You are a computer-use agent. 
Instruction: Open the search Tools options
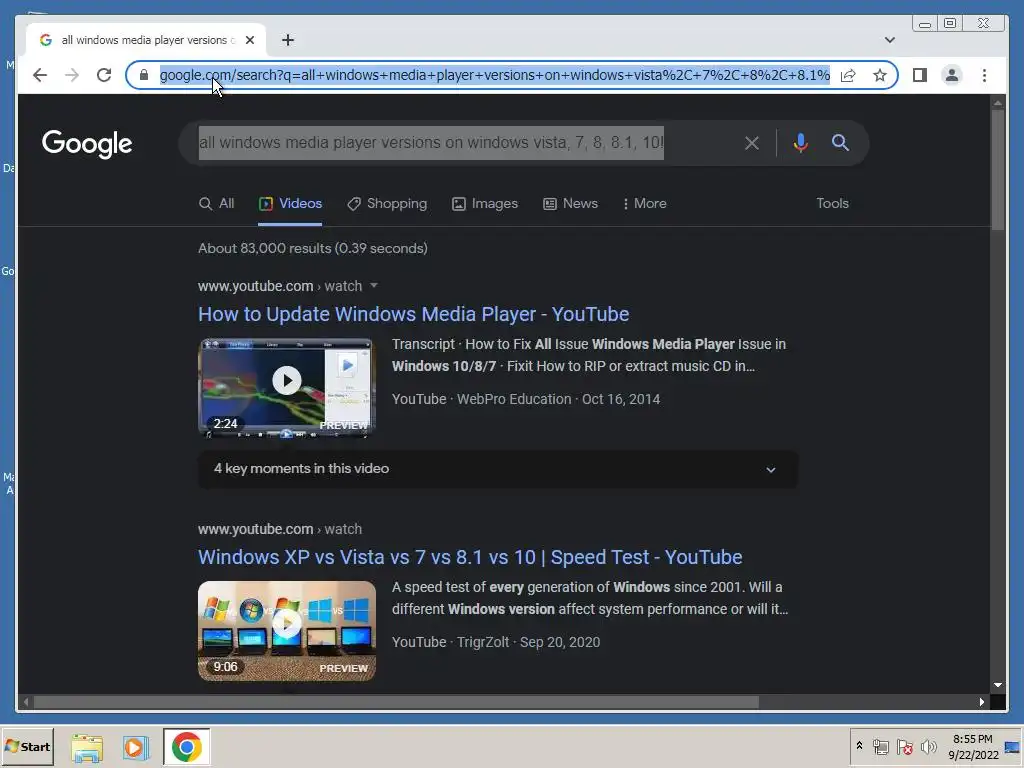[x=832, y=204]
